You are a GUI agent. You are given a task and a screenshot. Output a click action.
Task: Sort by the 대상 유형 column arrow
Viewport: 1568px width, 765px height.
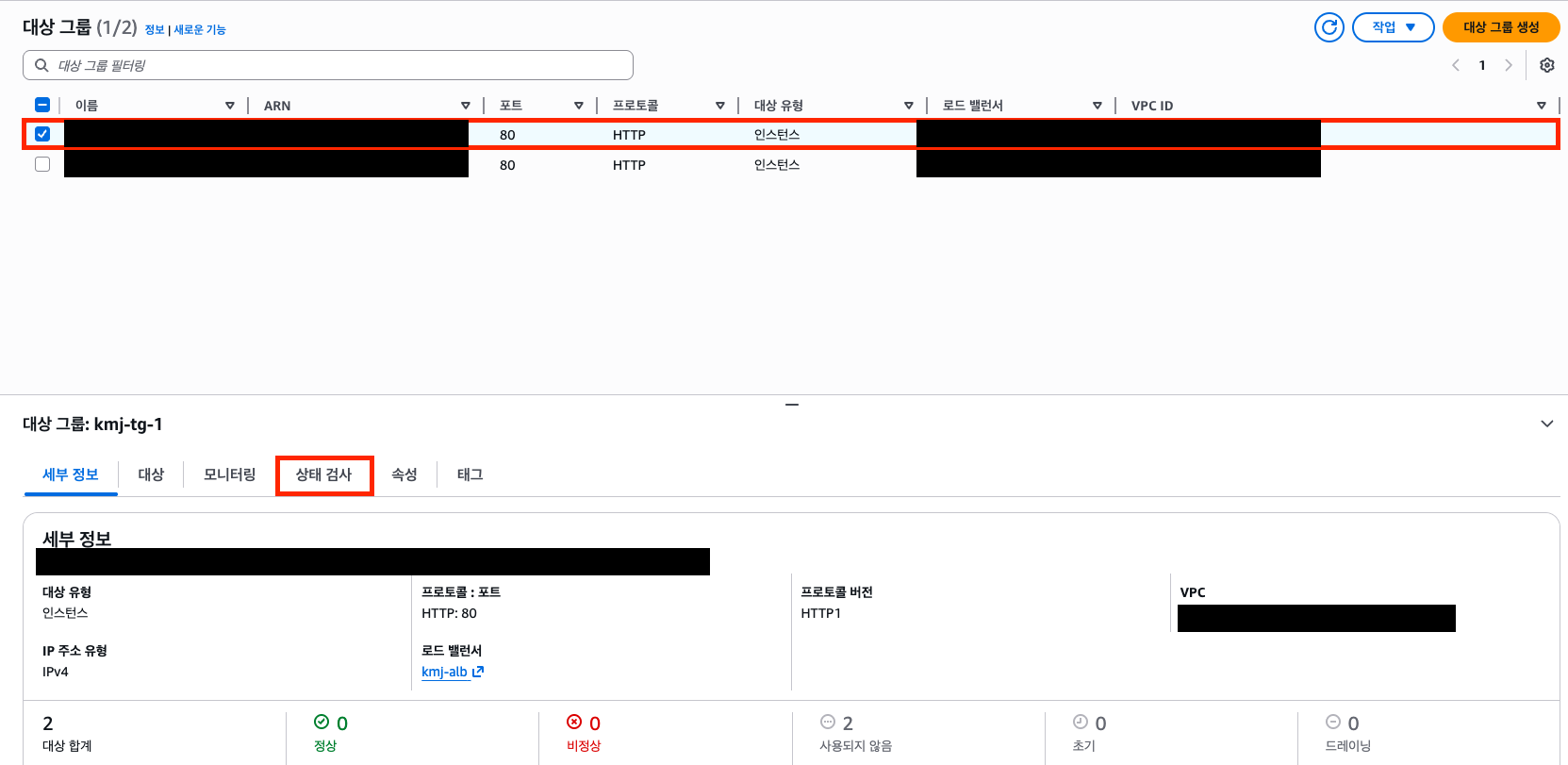point(908,106)
